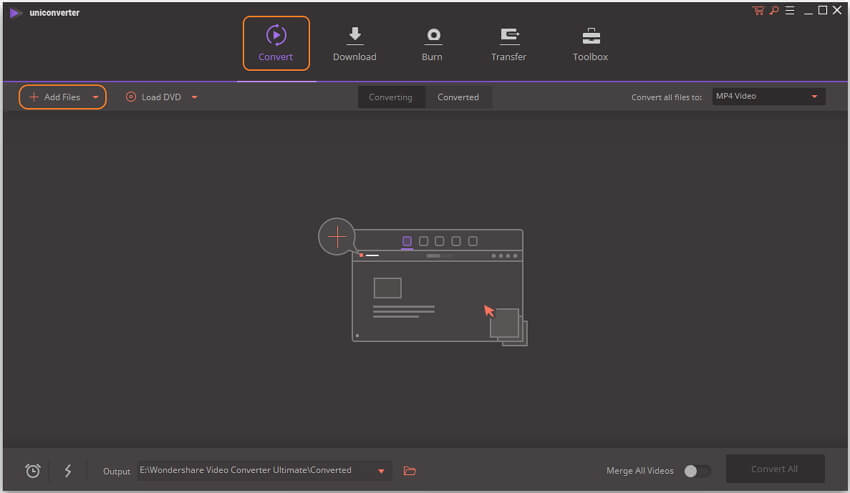
Task: Open the Download tab
Action: 355,43
